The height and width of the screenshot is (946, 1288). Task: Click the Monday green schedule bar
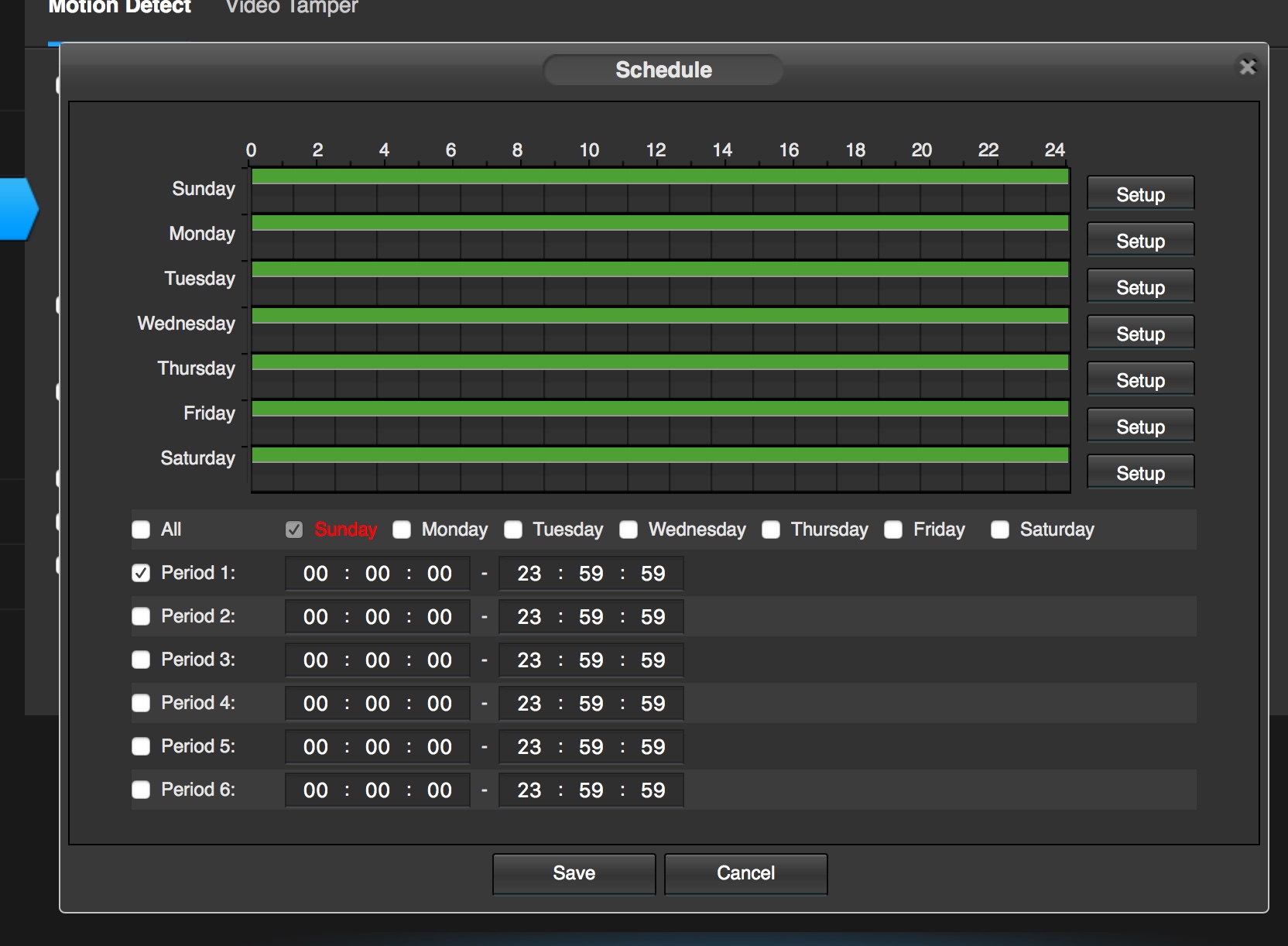(660, 223)
